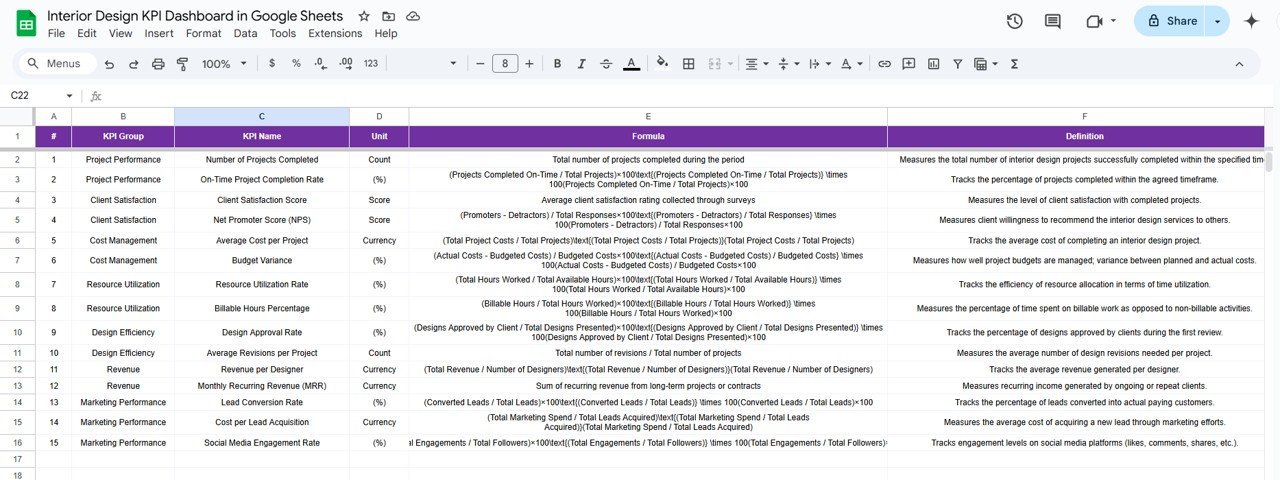Screen dimensions: 1280x480
Task: Undo the last action
Action: [x=109, y=64]
